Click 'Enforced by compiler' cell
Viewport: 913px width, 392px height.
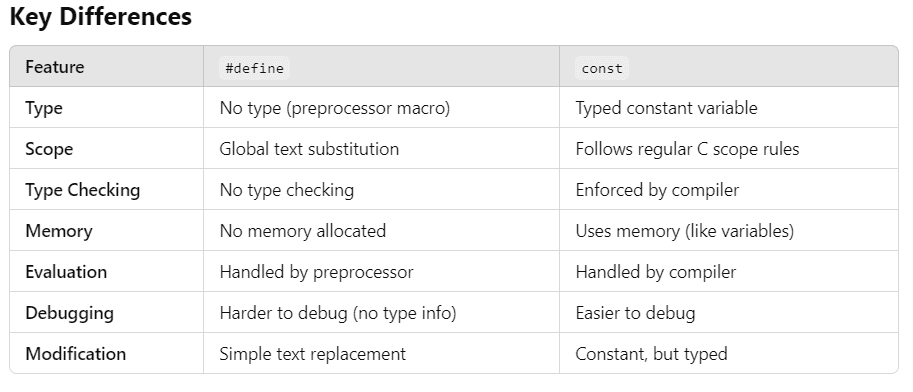coord(657,190)
